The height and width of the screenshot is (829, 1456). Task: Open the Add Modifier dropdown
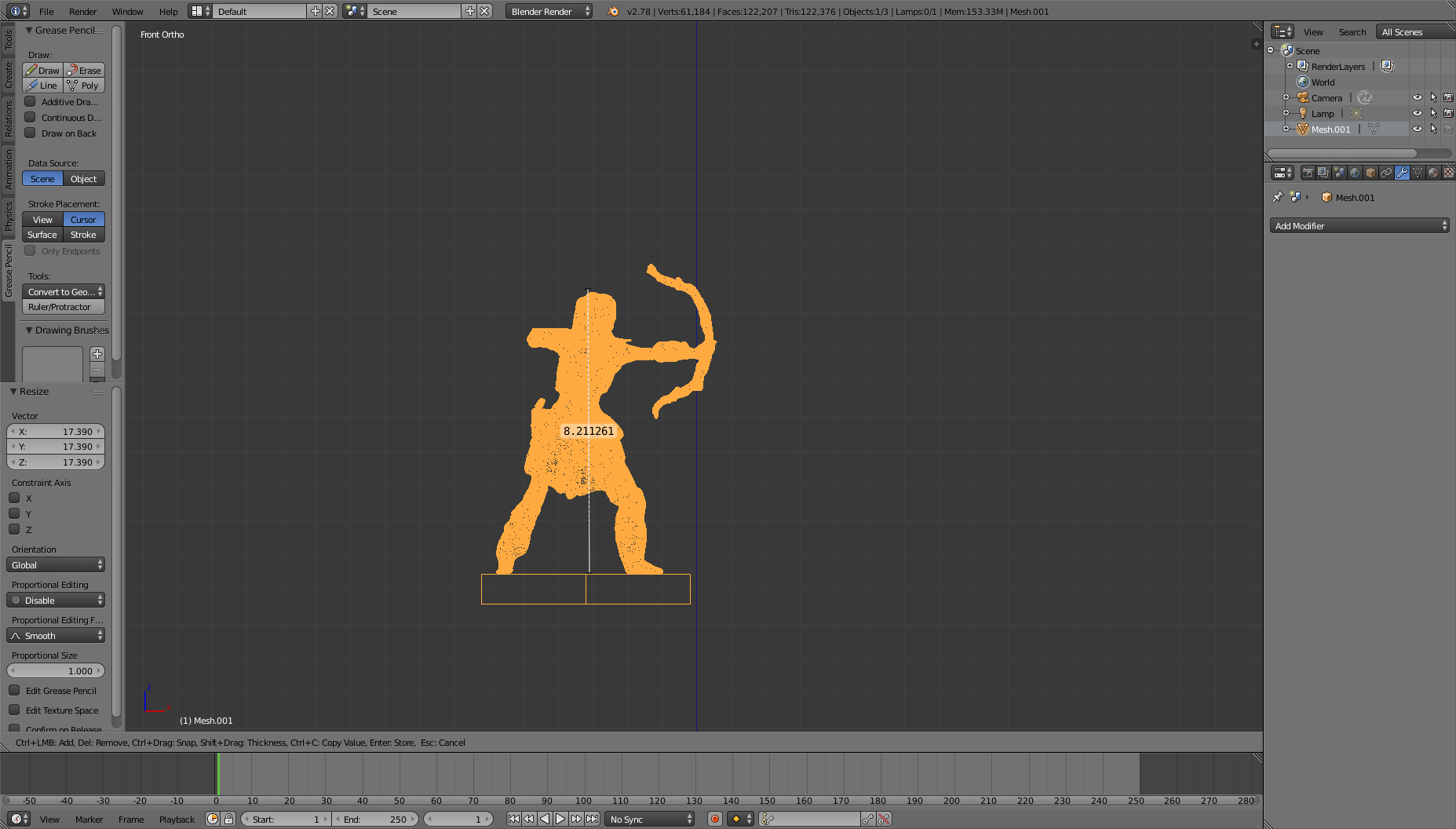[1359, 225]
